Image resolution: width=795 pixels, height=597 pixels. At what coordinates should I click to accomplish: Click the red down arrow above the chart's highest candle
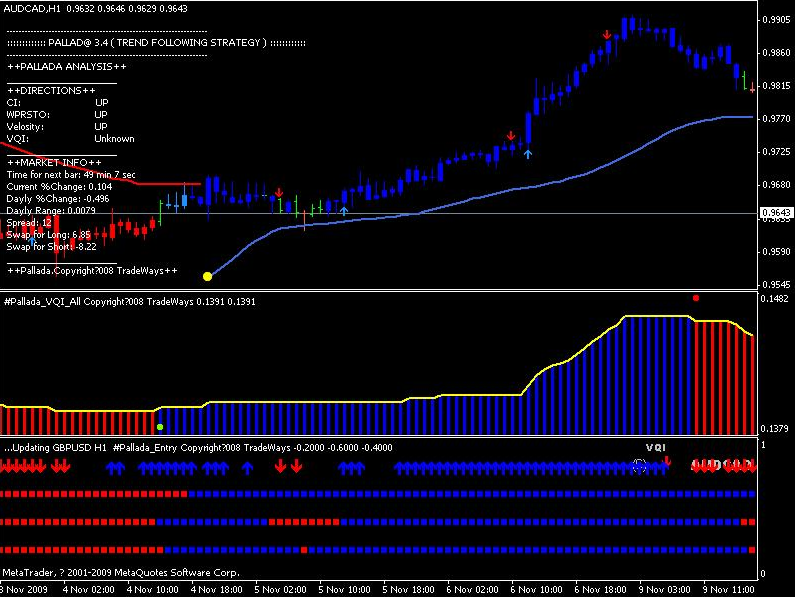coord(607,36)
